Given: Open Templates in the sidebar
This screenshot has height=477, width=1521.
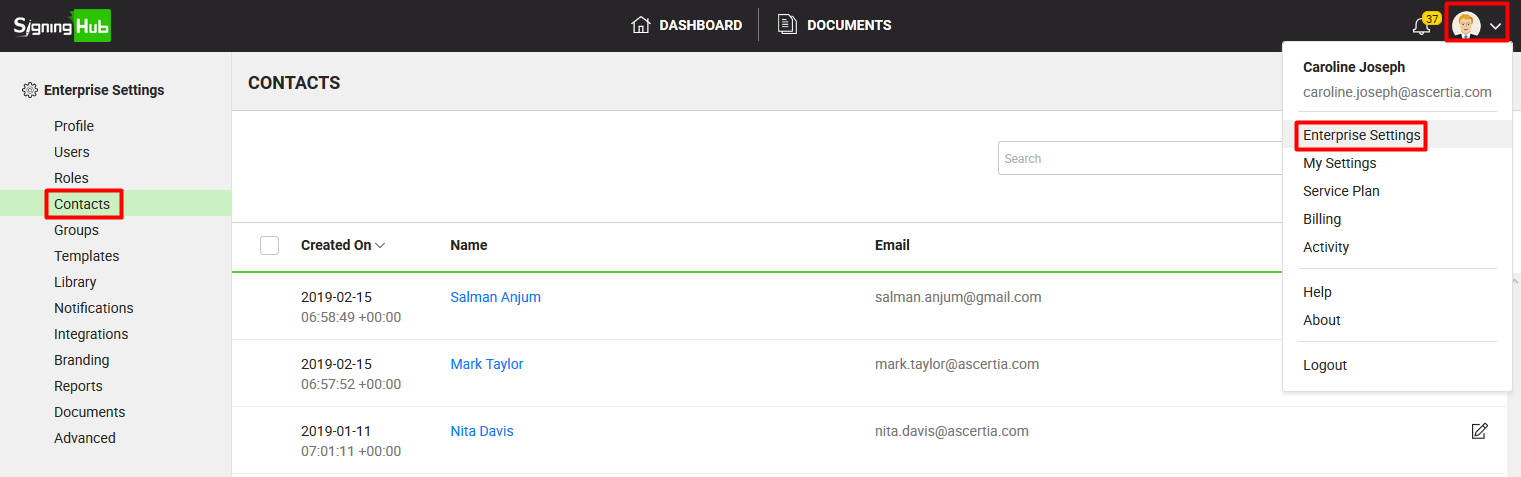Looking at the screenshot, I should (86, 256).
